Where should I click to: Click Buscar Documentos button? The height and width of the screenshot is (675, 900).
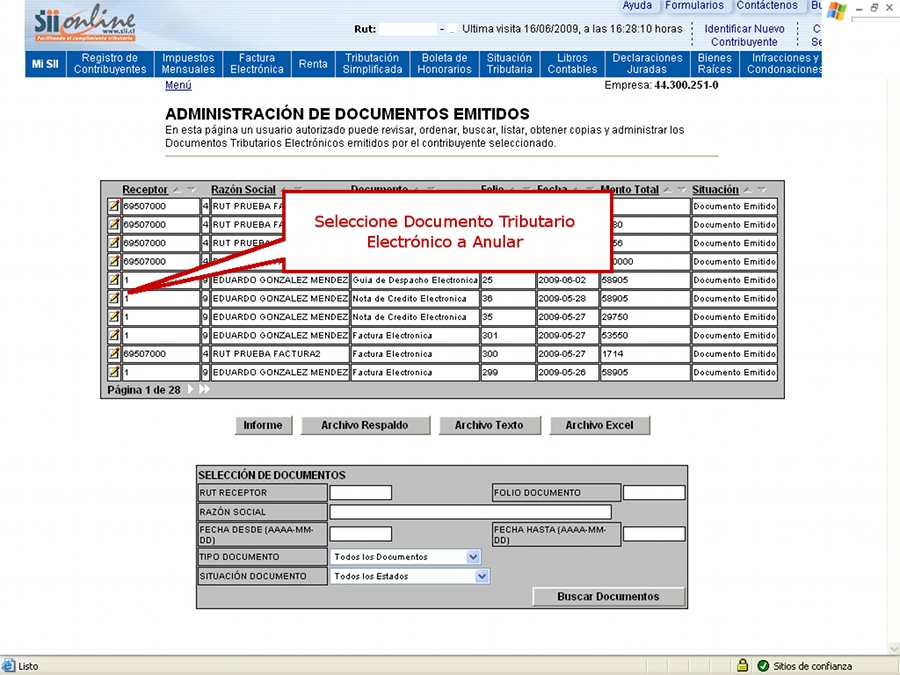pos(608,596)
